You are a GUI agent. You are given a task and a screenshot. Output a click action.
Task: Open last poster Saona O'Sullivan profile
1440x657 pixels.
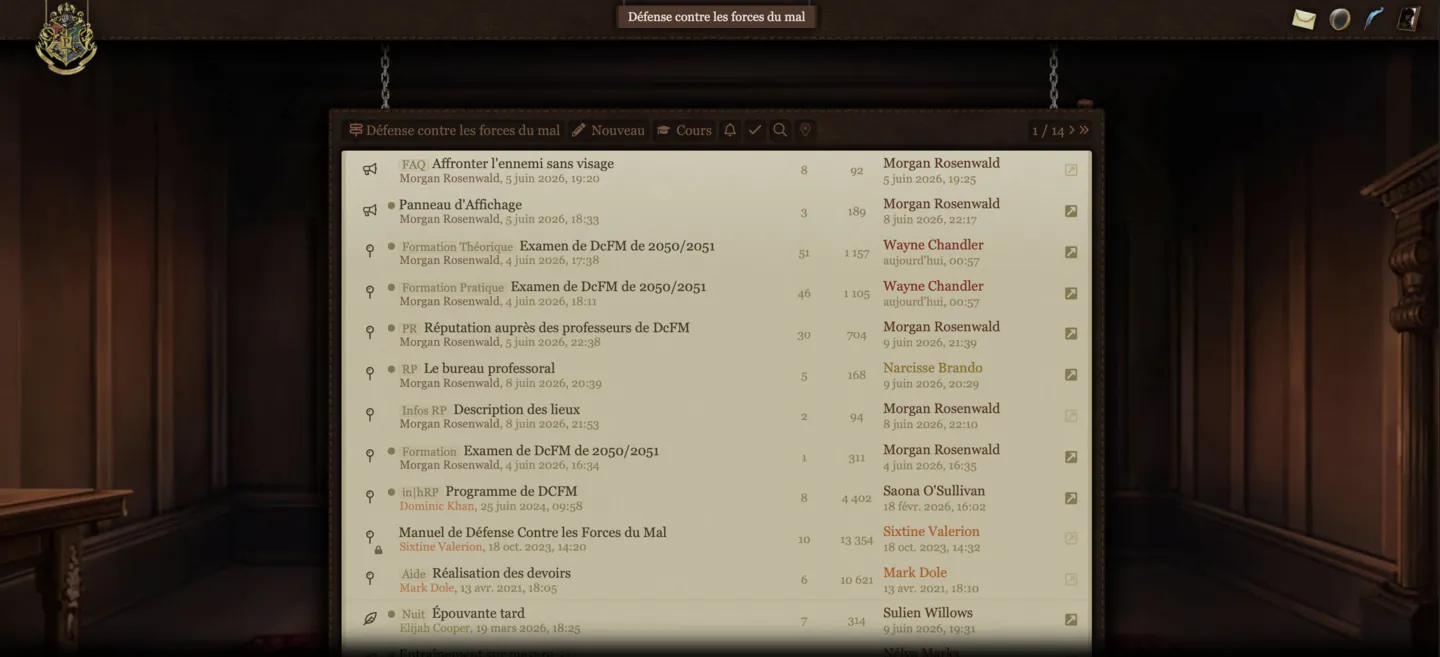click(x=934, y=491)
